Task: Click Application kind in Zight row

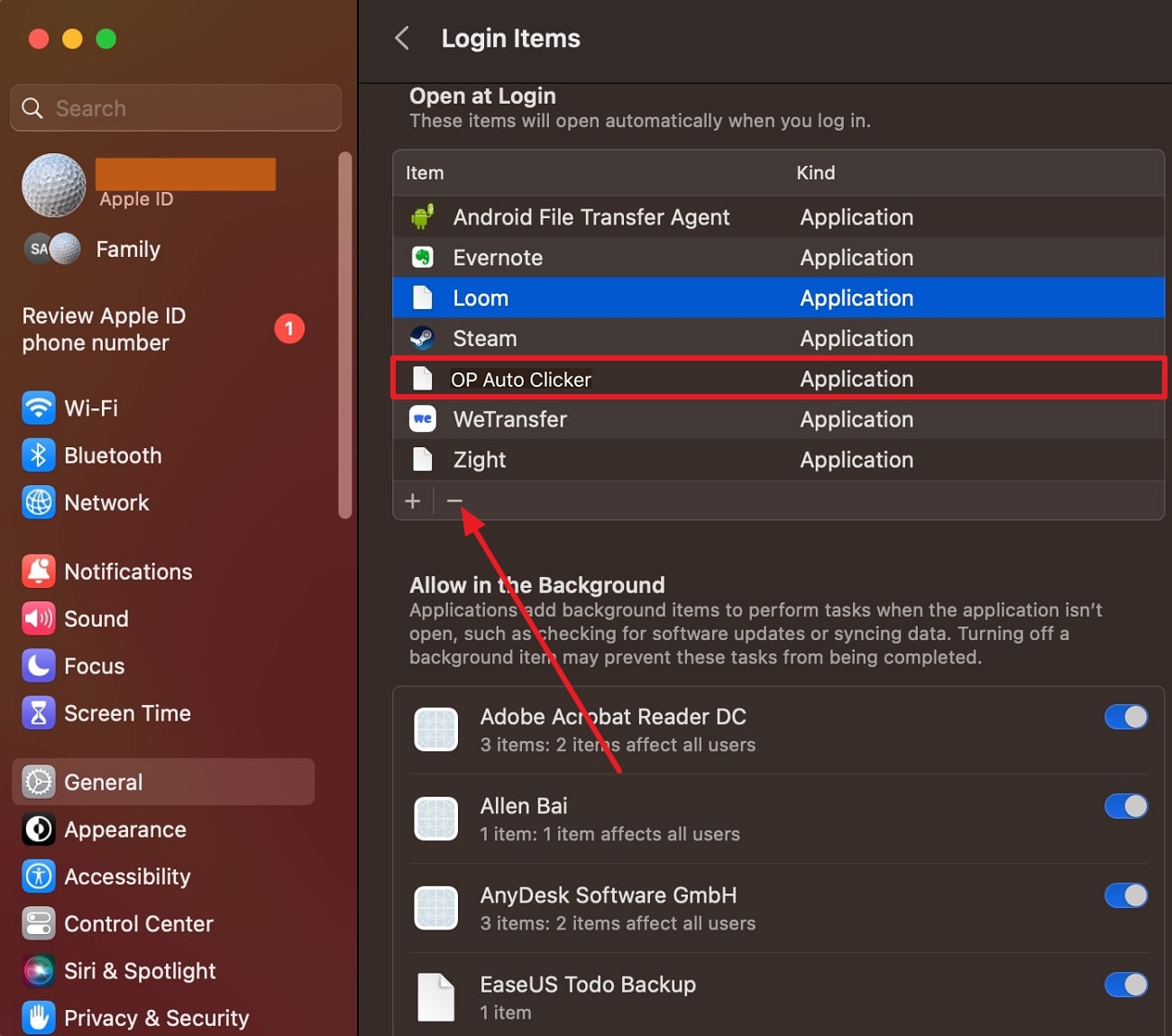Action: pyautogui.click(x=856, y=461)
